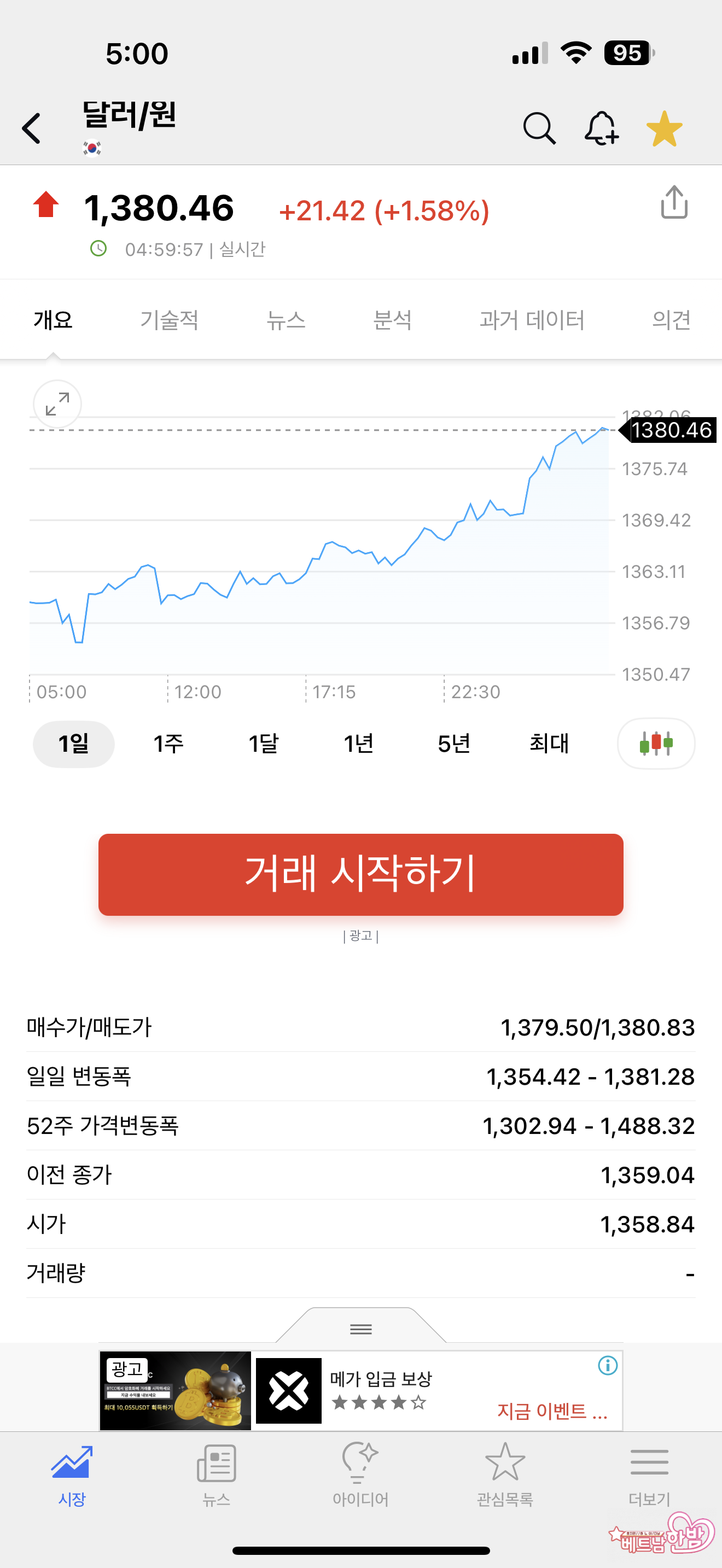This screenshot has width=722, height=1568.
Task: Select the 1일 time range
Action: 74,743
